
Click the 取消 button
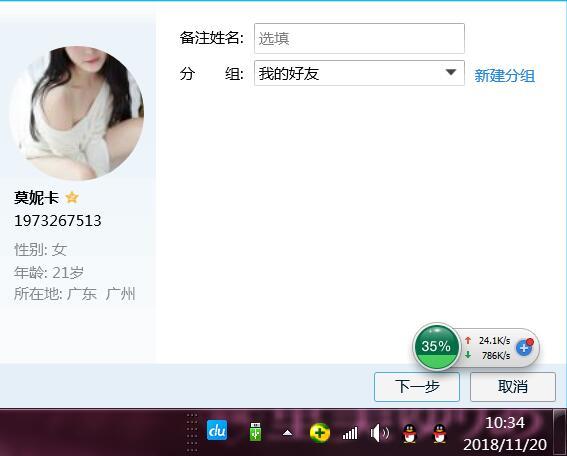pos(513,387)
